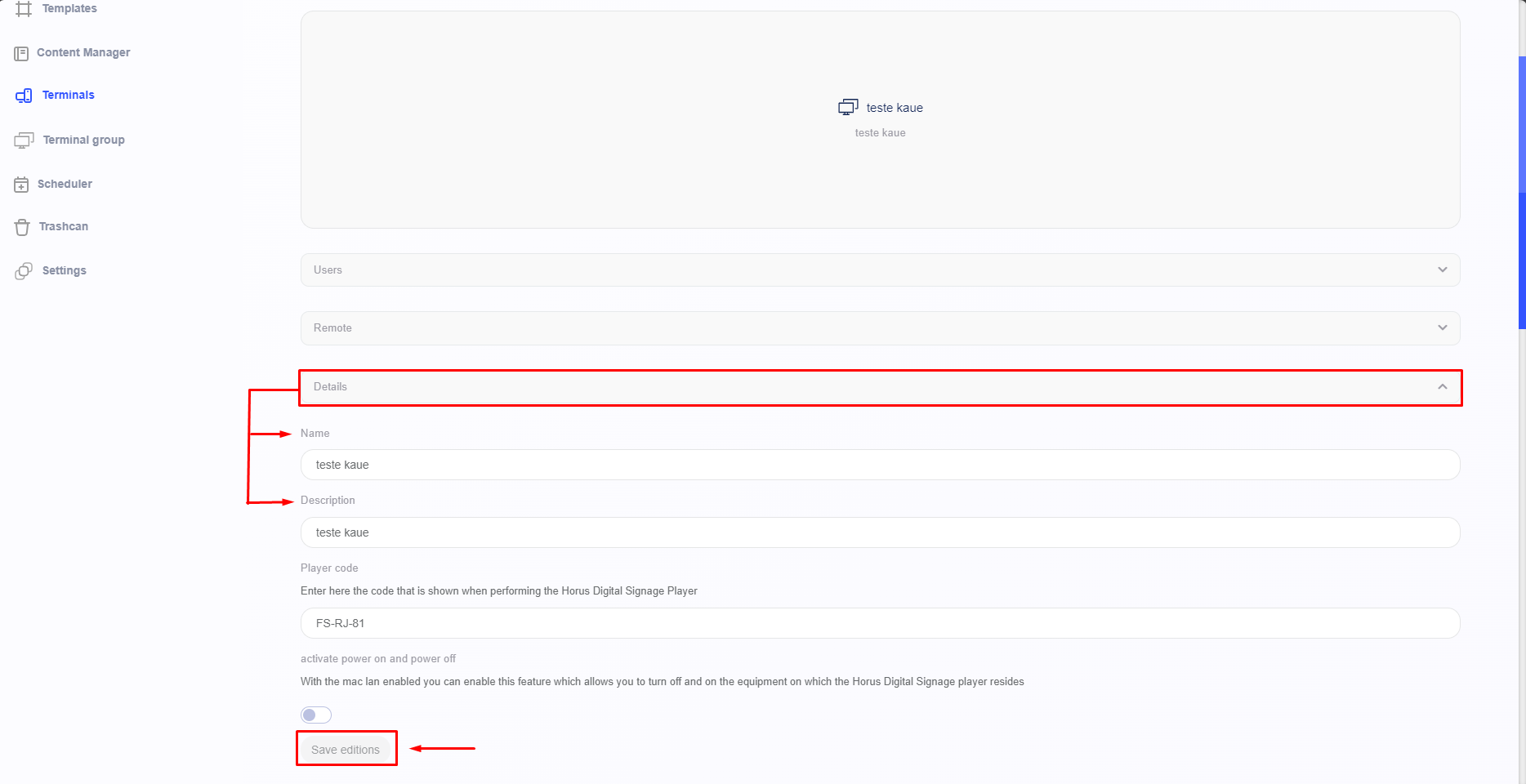Viewport: 1526px width, 784px height.
Task: Edit the Player code field FS-RJ-81
Action: pyautogui.click(x=880, y=623)
